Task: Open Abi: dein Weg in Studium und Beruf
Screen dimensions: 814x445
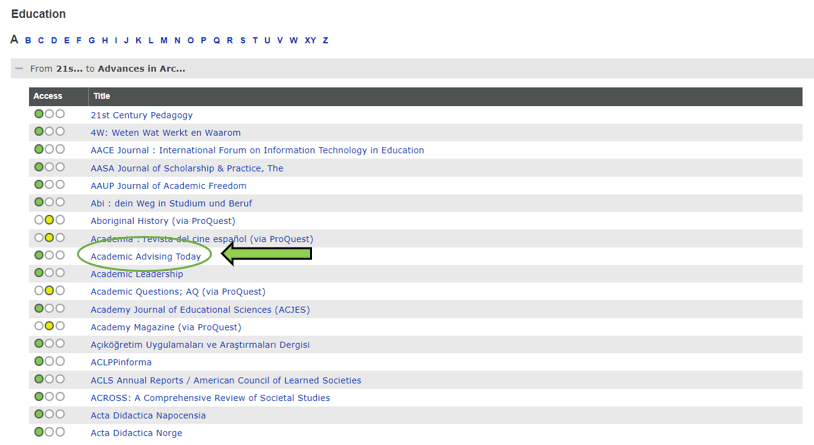Action: point(171,204)
